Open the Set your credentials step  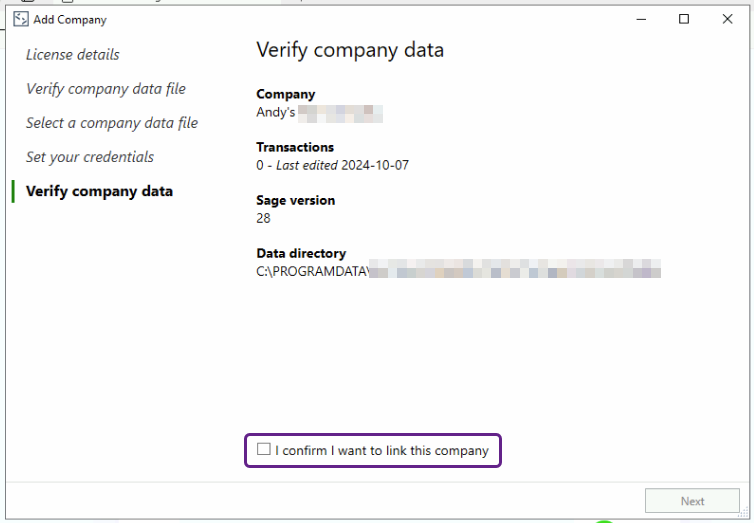pos(90,157)
